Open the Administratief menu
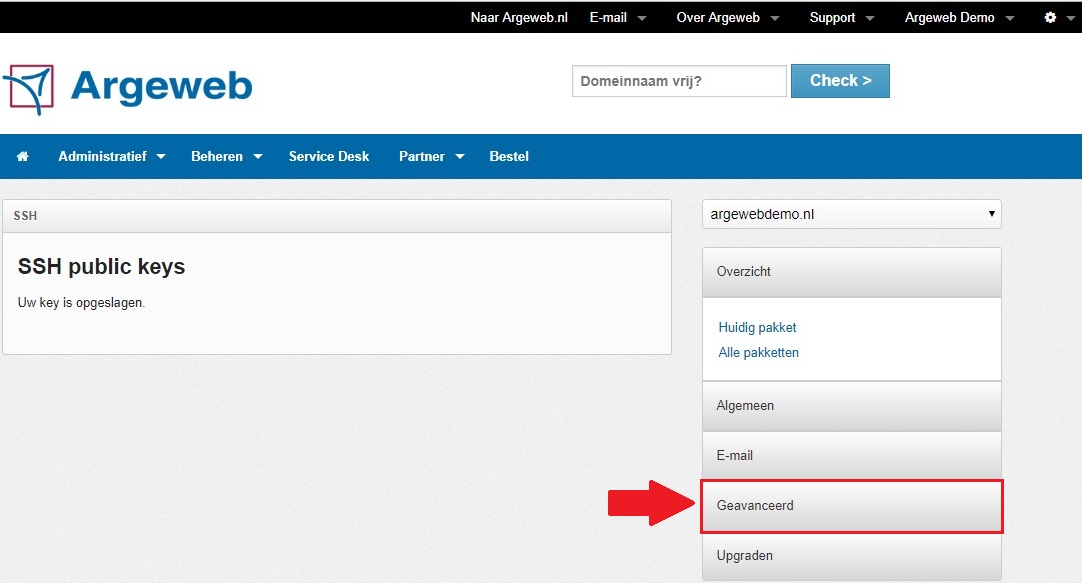This screenshot has height=583, width=1082. click(x=112, y=157)
